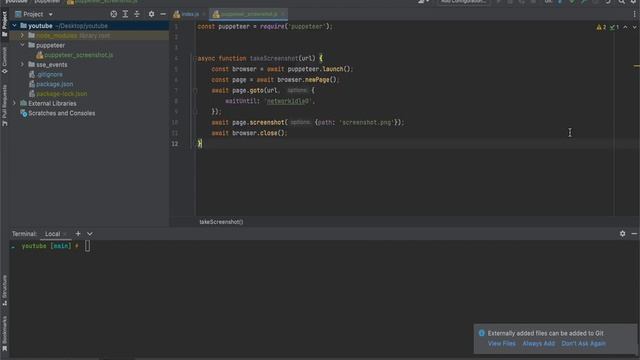This screenshot has height=360, width=640.
Task: Hide the Terminal panel
Action: 634,234
